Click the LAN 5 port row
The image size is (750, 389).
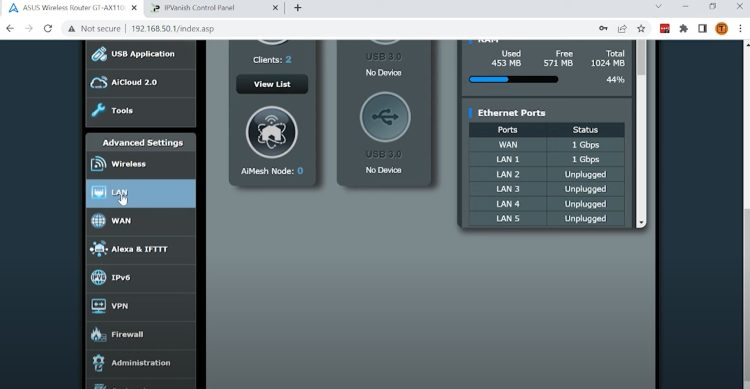click(x=546, y=219)
